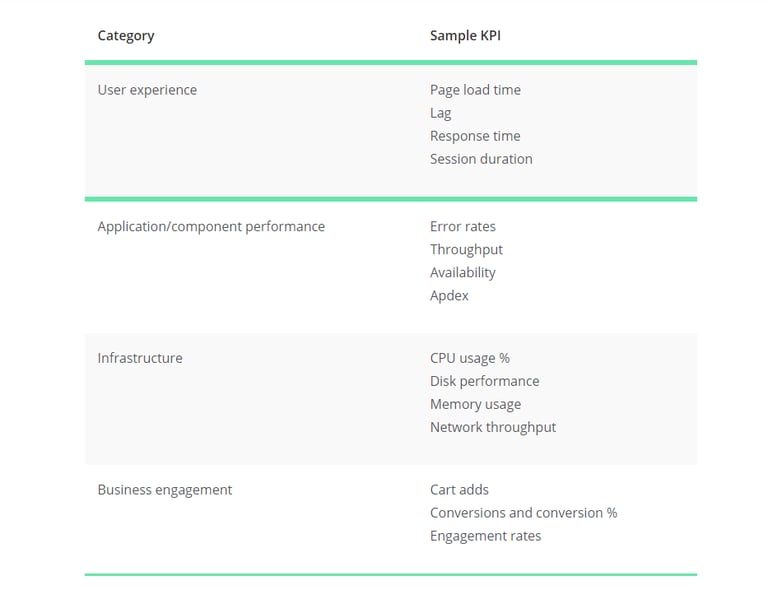
Task: Select the User experience category cell
Action: (x=147, y=90)
